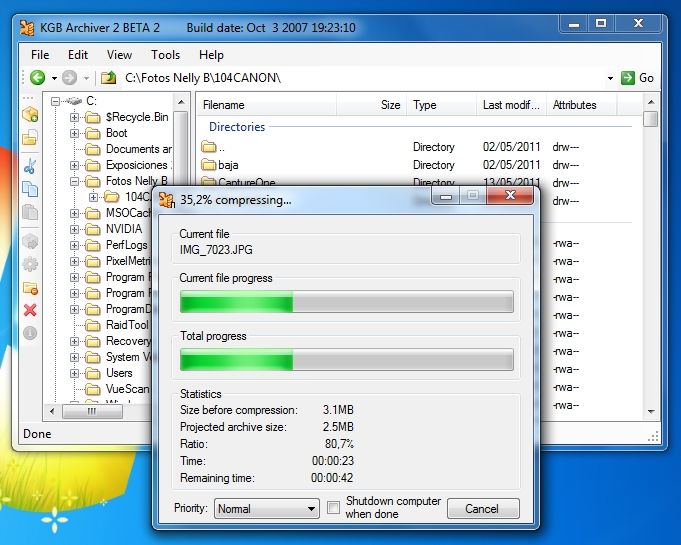This screenshot has width=681, height=545.
Task: Click the KGB Archiver title bar icon
Action: [x=27, y=28]
